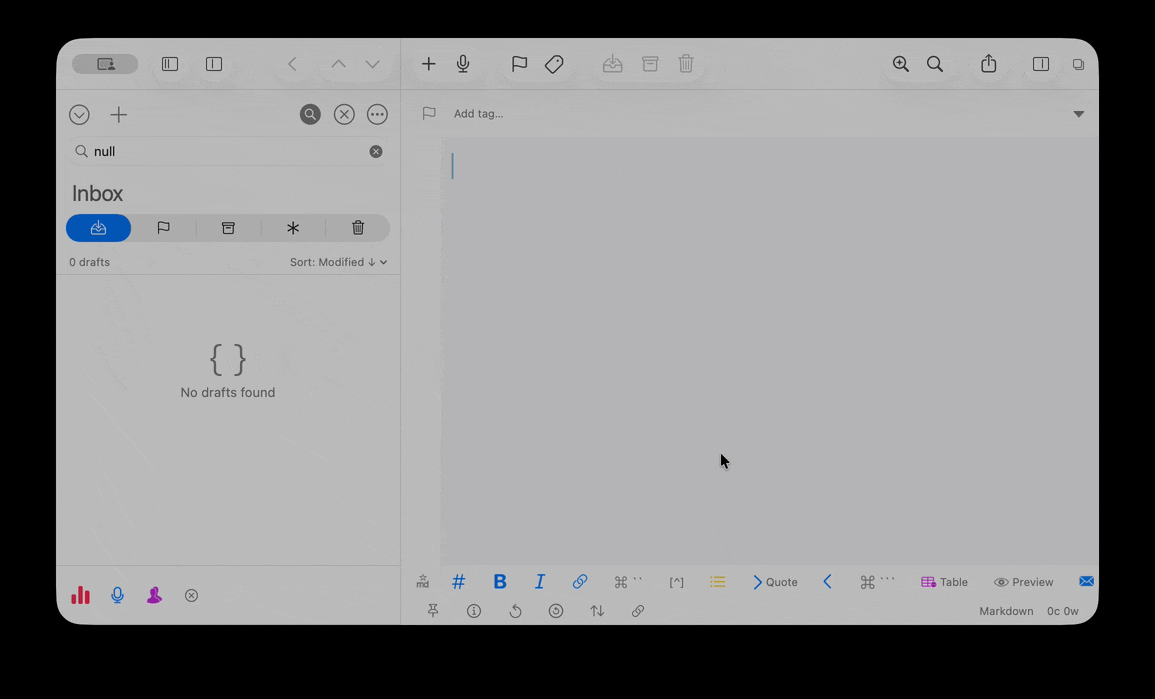Click the flag icon in the top toolbar
This screenshot has height=699, width=1155.
[519, 64]
